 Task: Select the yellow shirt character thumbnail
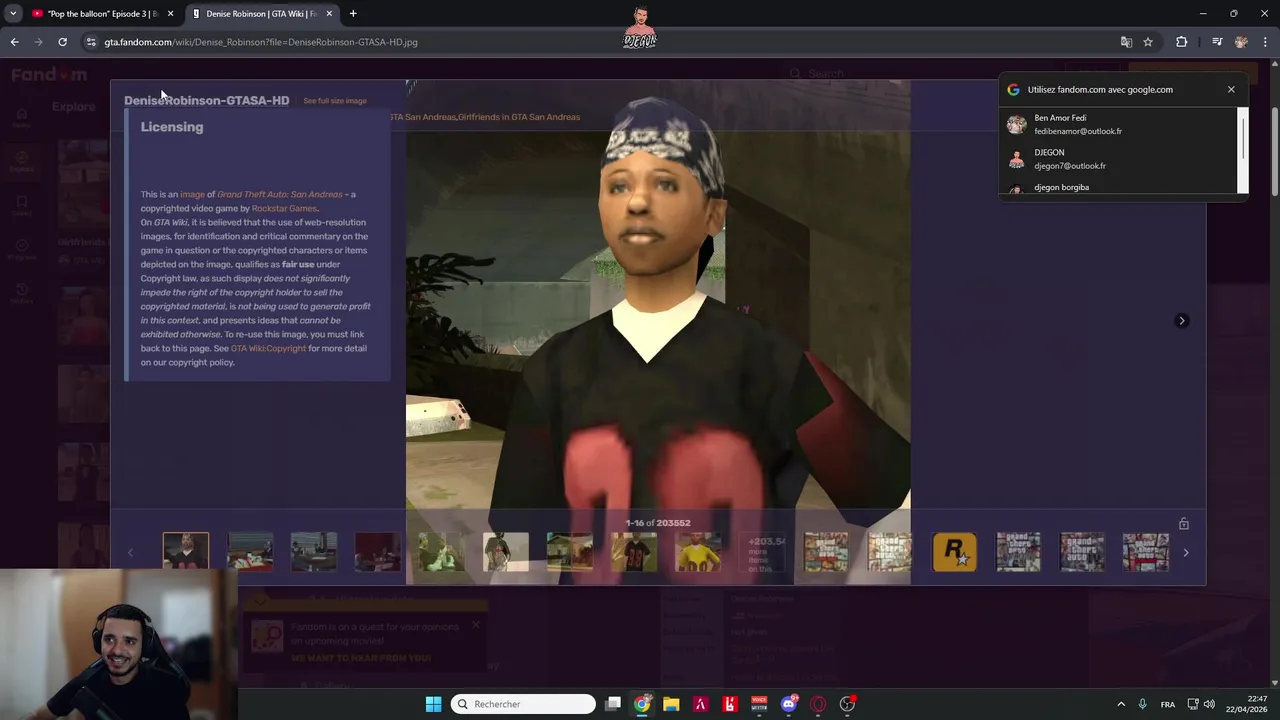[x=698, y=552]
